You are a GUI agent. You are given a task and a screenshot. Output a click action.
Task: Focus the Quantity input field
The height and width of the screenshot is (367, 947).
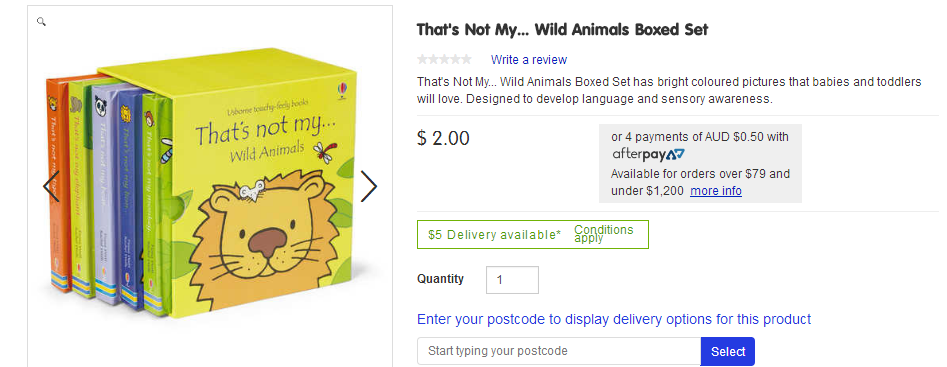pyautogui.click(x=512, y=280)
